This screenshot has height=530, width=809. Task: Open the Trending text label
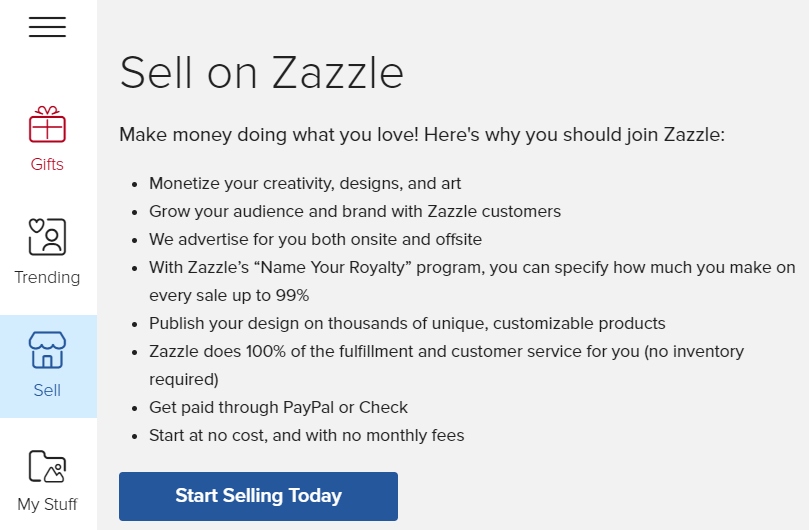coord(47,277)
